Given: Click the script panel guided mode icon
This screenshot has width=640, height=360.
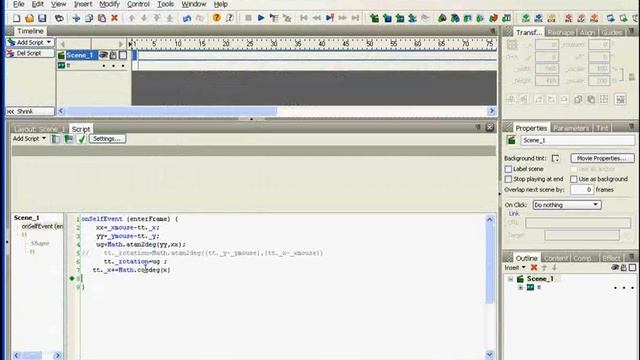Looking at the screenshot, I should (56, 139).
